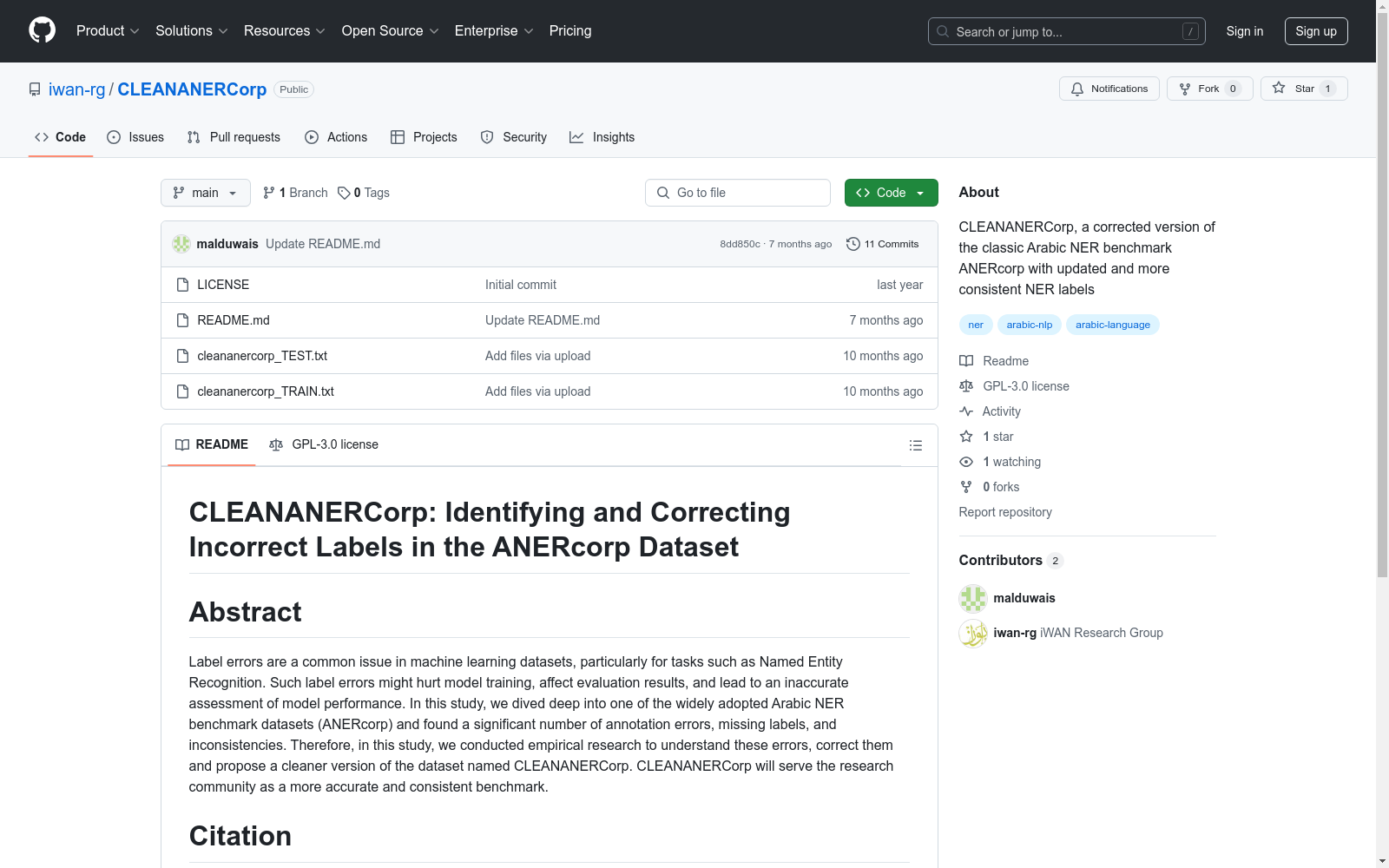Select the README.md file icon
The width and height of the screenshot is (1389, 868).
(182, 320)
